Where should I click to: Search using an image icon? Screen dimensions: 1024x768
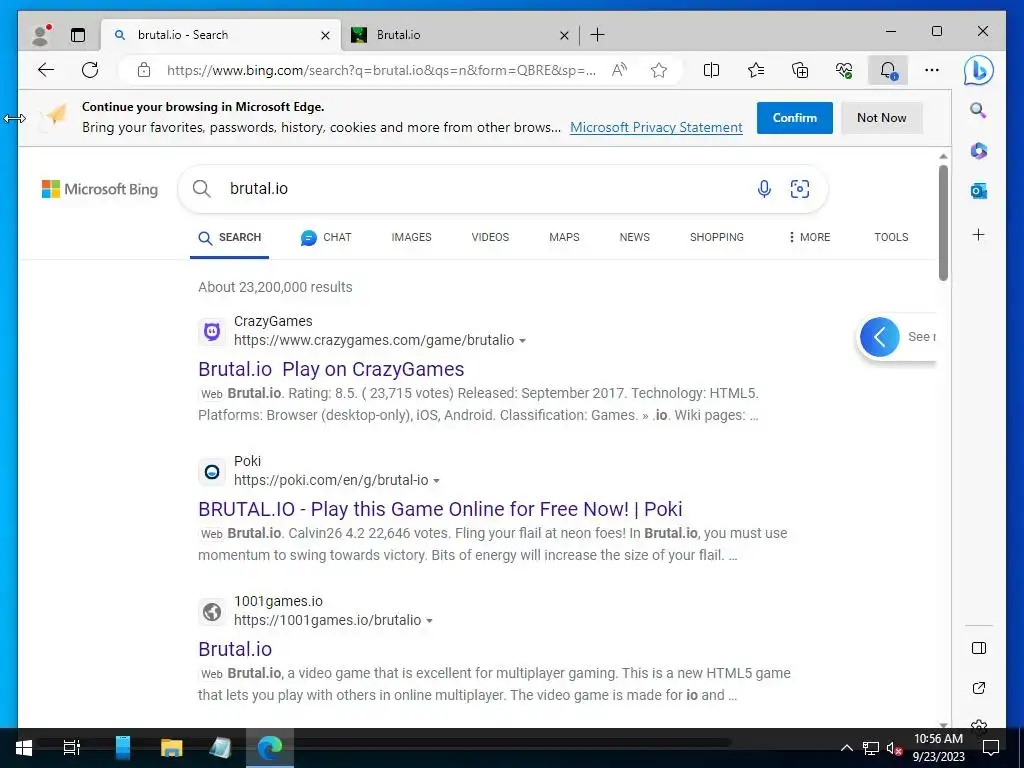800,189
